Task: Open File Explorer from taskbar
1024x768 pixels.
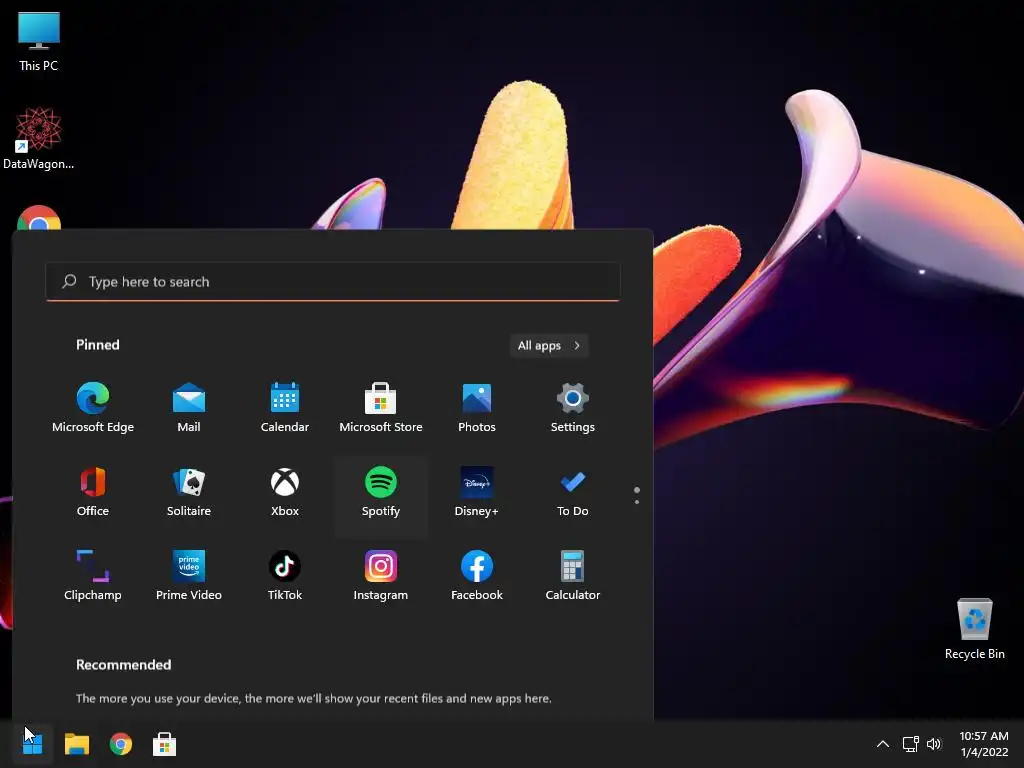Action: tap(77, 744)
